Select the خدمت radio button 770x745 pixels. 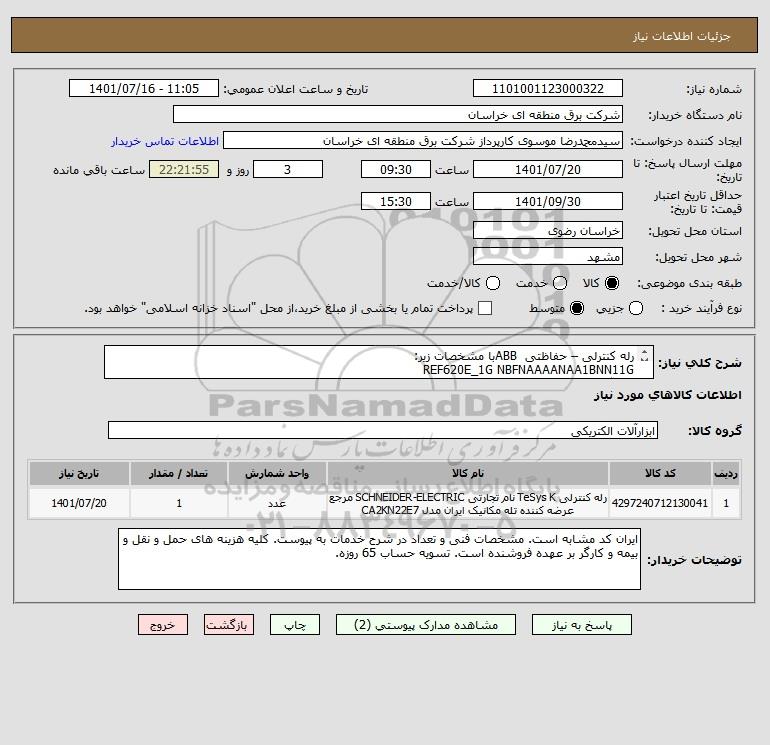pos(560,283)
